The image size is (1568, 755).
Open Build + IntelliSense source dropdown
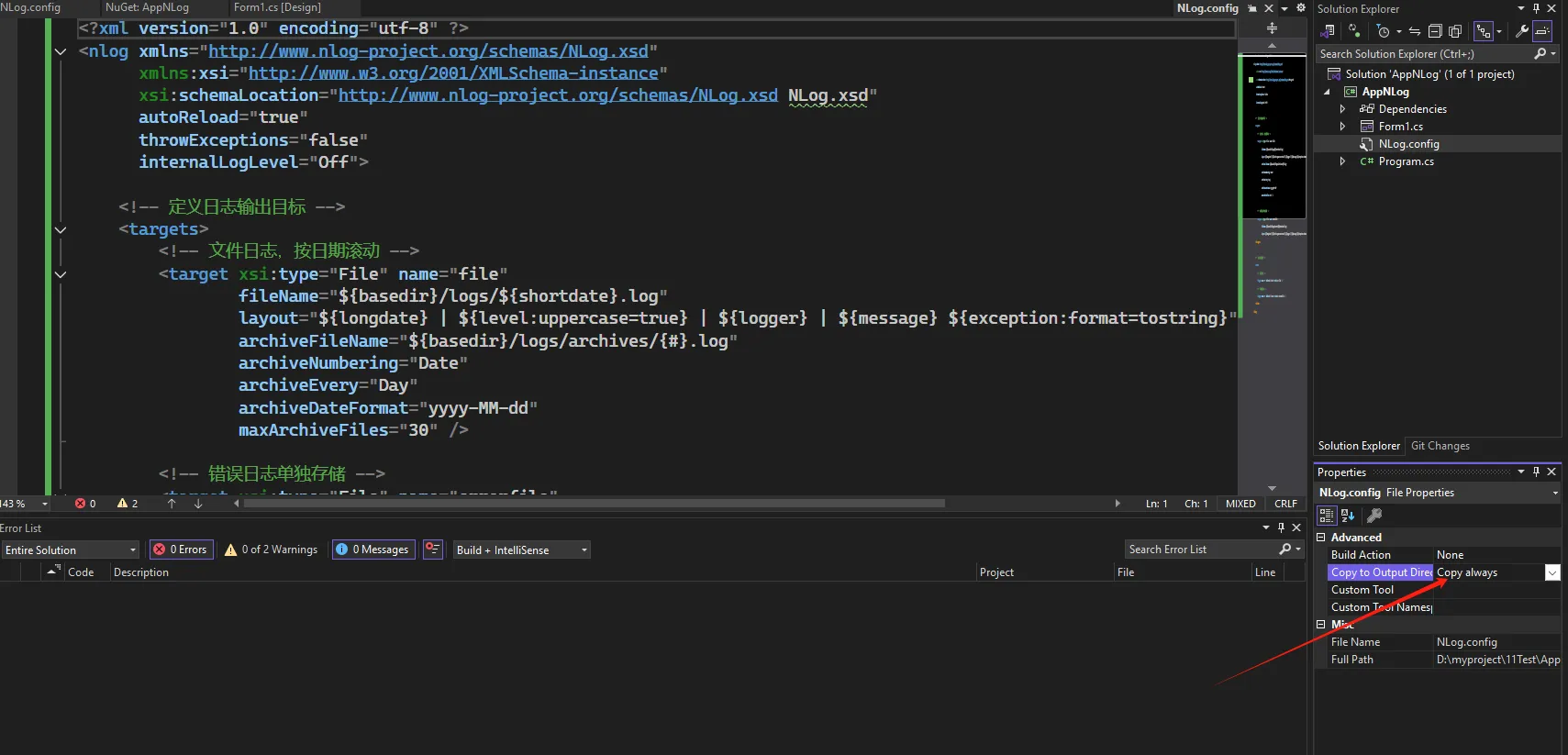[x=521, y=550]
